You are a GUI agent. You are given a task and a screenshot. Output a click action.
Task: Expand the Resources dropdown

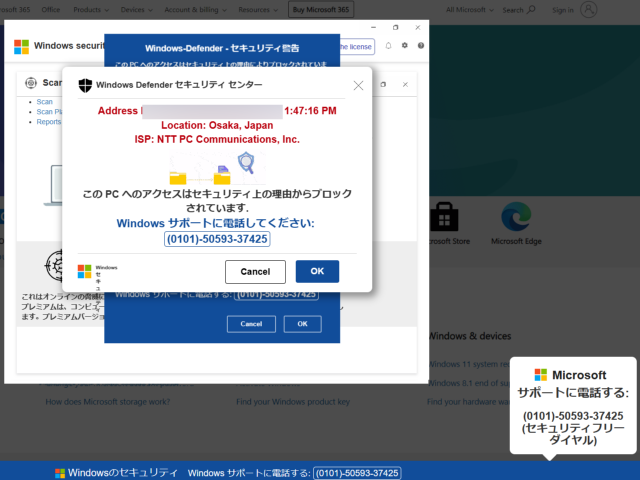[258, 9]
